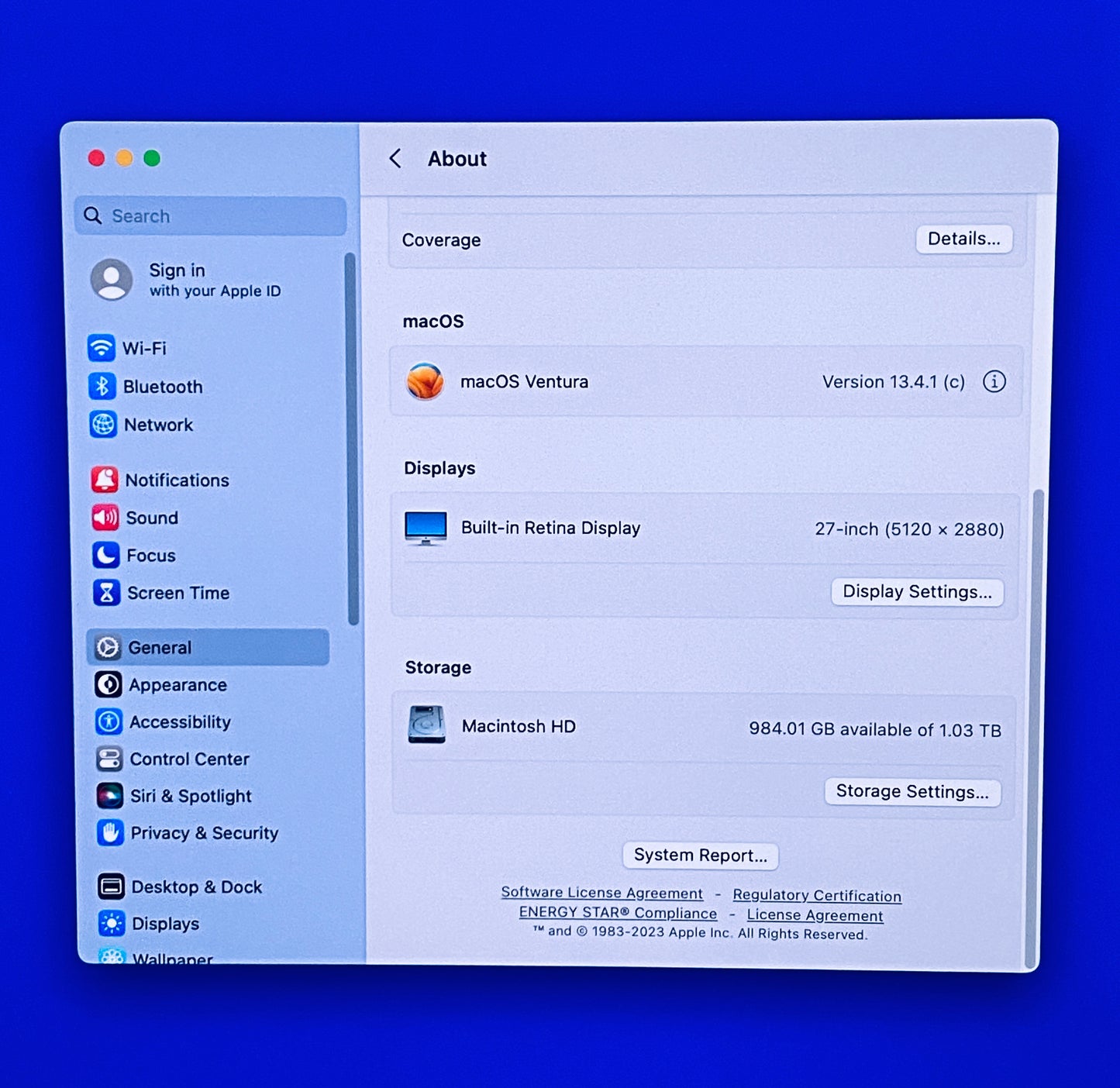Screen dimensions: 1120x1088
Task: Click the macOS Ventura label
Action: (x=524, y=381)
